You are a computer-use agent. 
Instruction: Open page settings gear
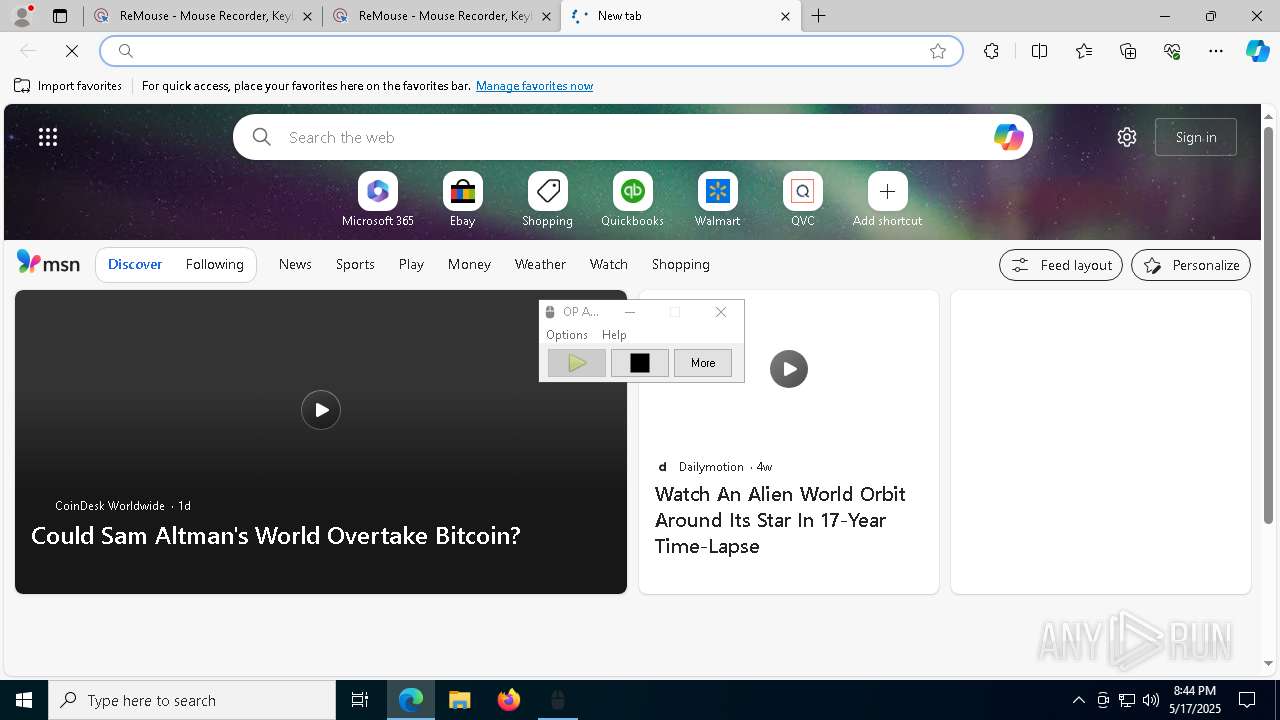point(1127,137)
